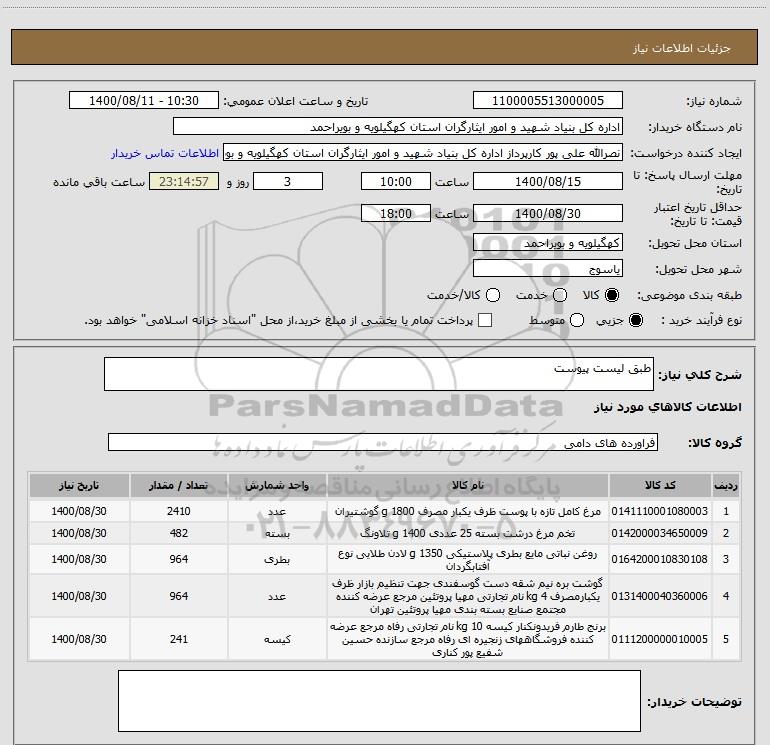Click the جزئیات اطلاعات نیاز header title
The image size is (770, 745).
682,48
